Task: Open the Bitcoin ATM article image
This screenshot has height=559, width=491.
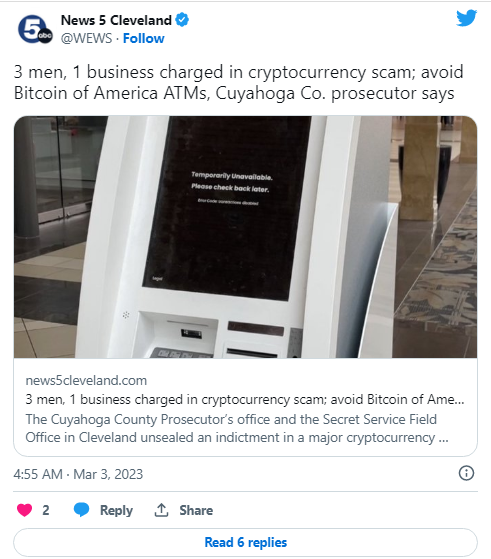Action: 245,237
